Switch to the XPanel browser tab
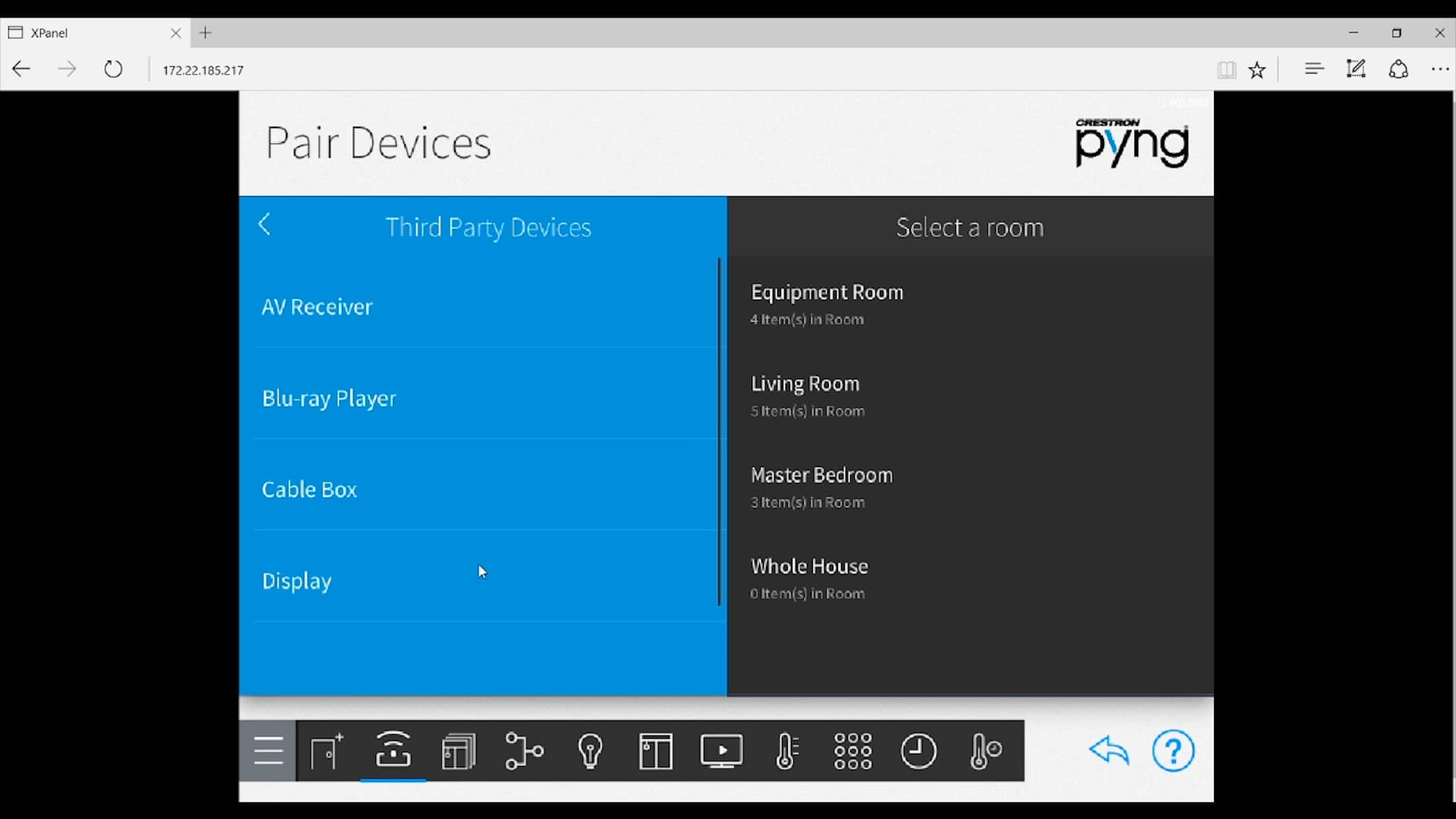 [83, 33]
